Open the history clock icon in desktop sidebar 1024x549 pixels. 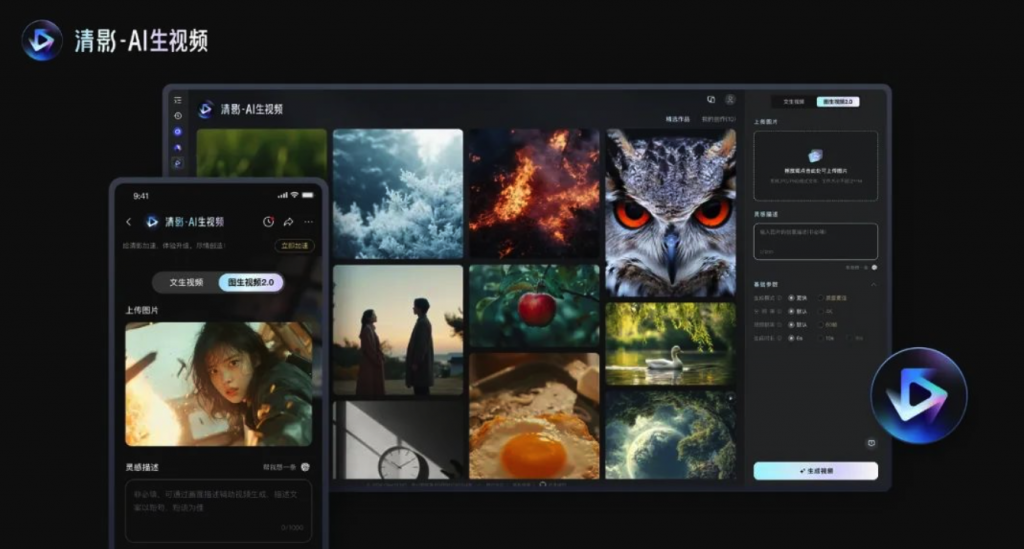point(178,116)
